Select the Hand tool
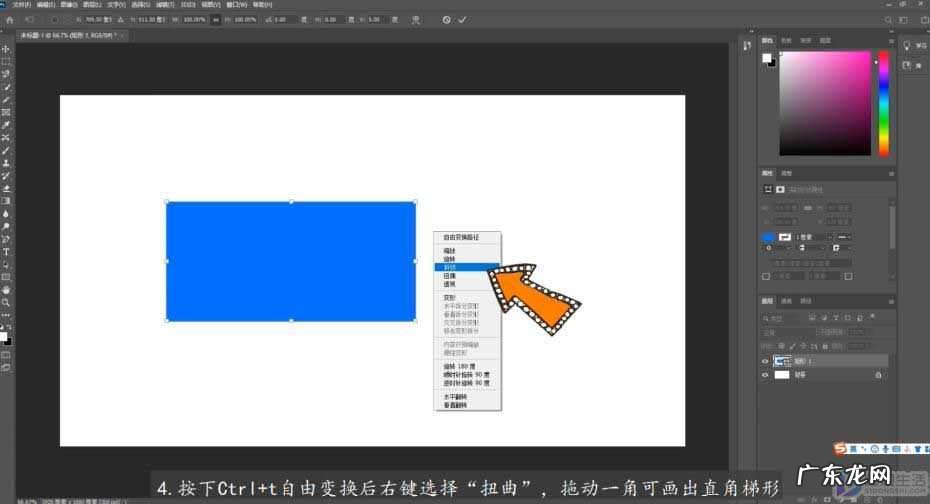Screen dimensions: 930x504 pos(6,290)
